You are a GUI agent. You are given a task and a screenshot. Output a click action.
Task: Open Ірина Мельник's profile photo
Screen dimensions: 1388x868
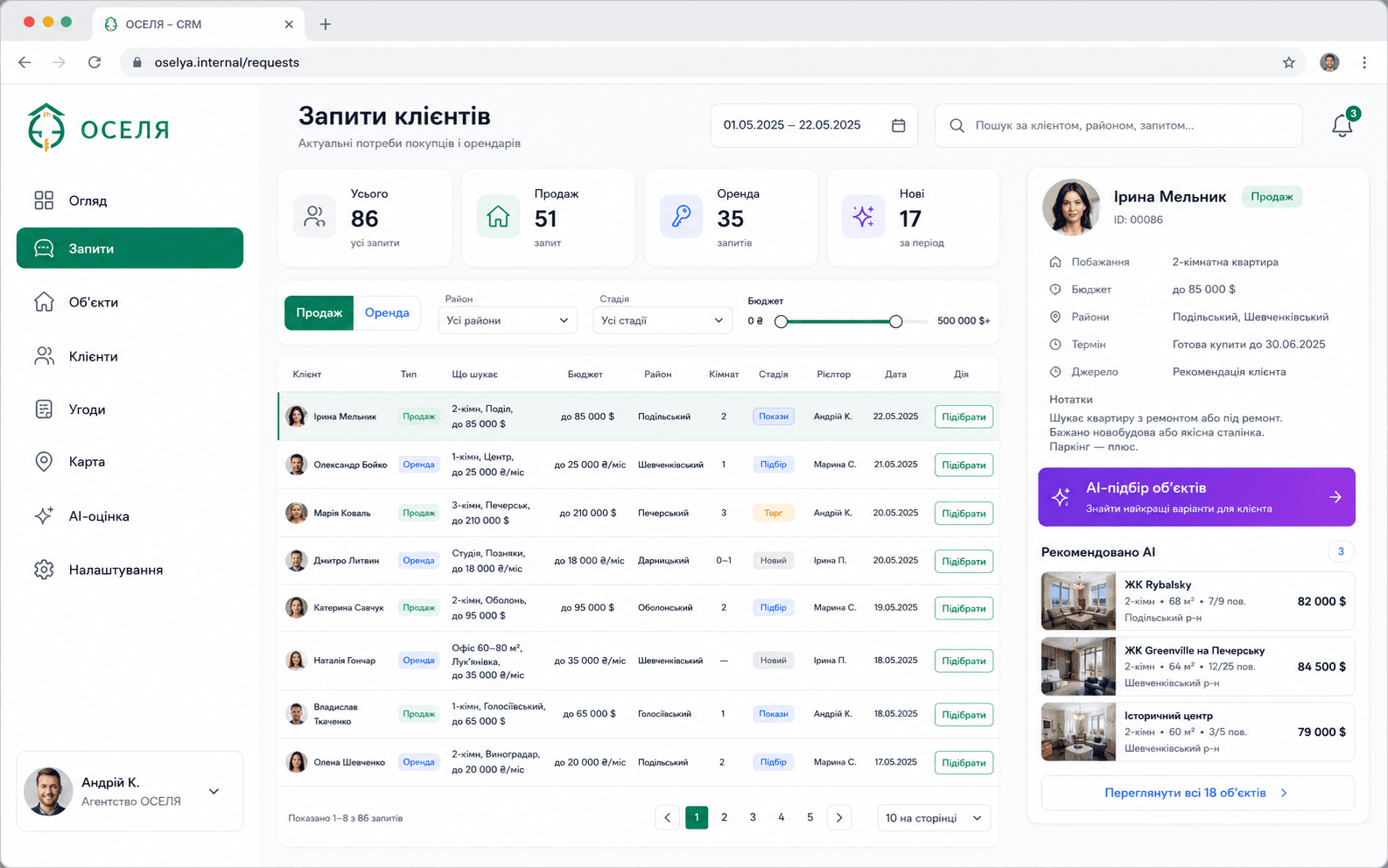[1071, 207]
